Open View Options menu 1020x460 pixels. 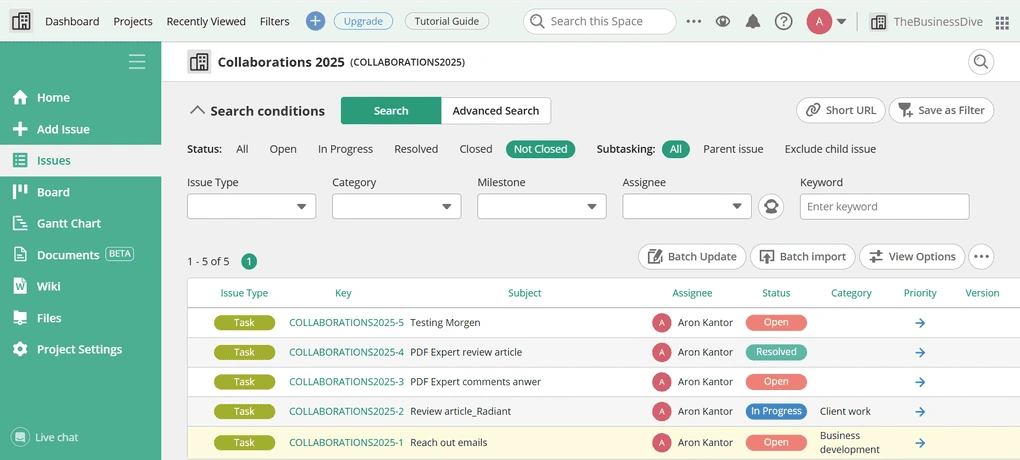point(912,256)
